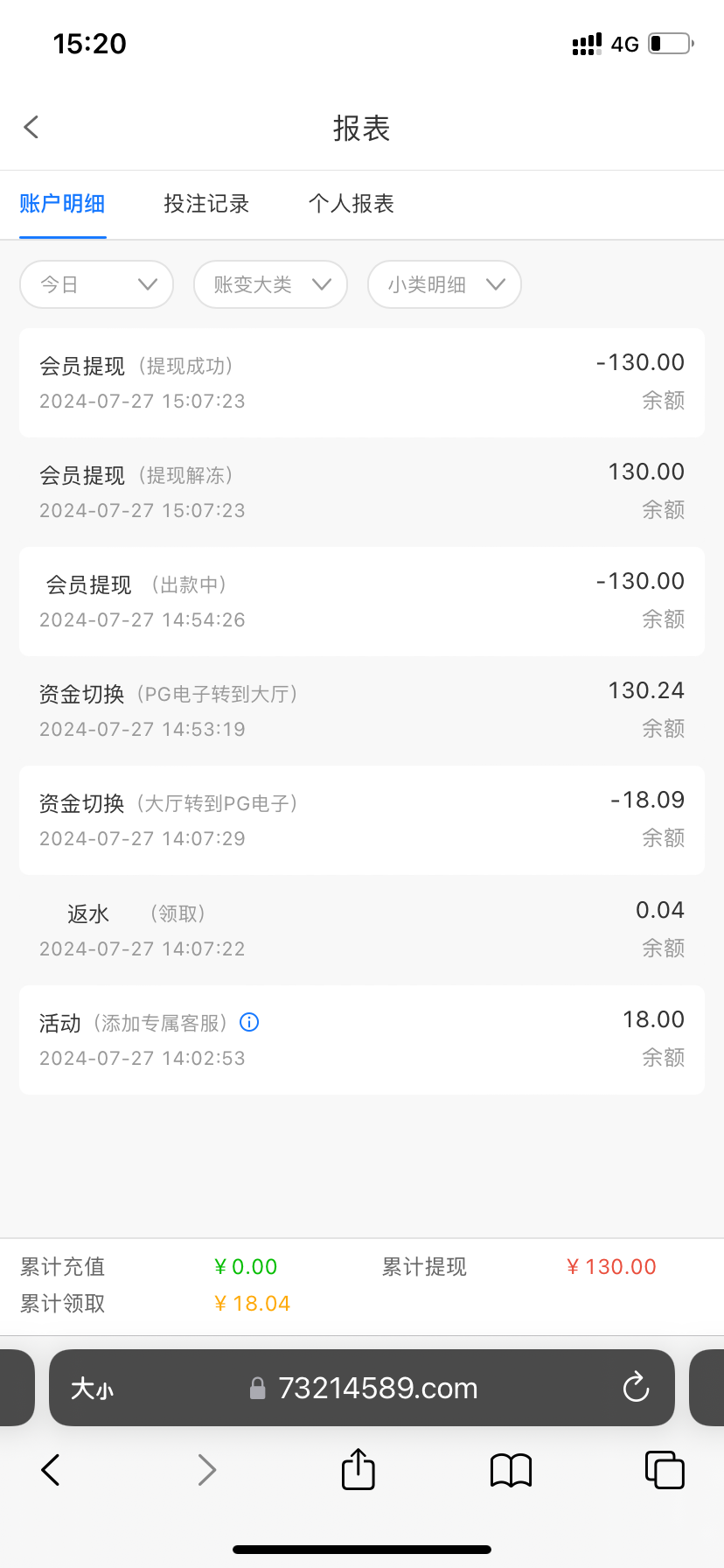The height and width of the screenshot is (1568, 724).
Task: Open the PG电子转到大厅 transfer record
Action: pos(362,710)
